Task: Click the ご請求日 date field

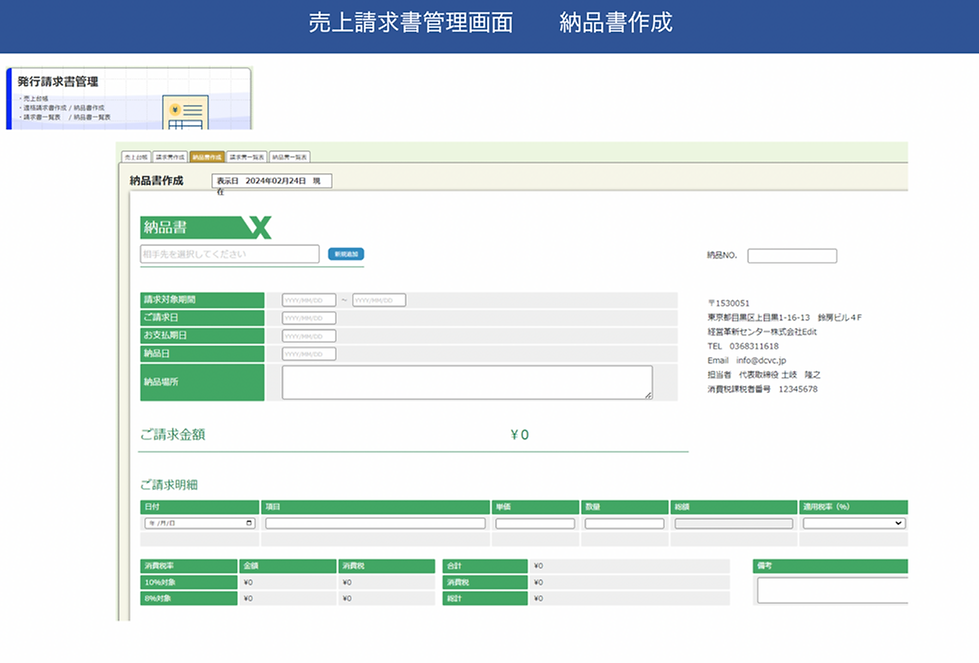Action: point(309,318)
